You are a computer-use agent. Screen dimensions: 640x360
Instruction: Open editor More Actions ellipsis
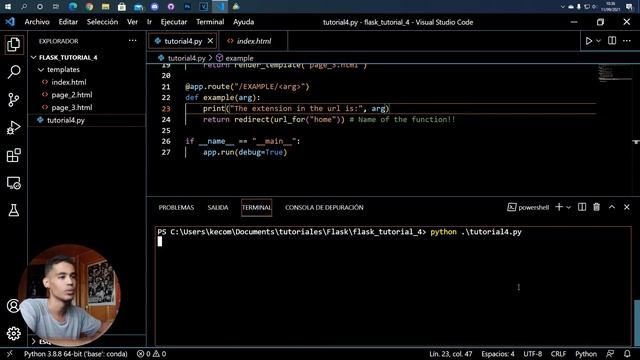click(x=627, y=40)
